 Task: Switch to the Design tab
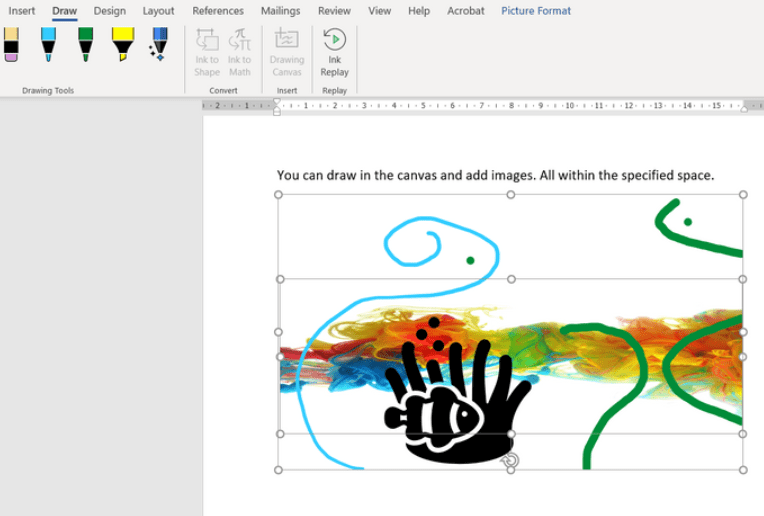click(110, 11)
